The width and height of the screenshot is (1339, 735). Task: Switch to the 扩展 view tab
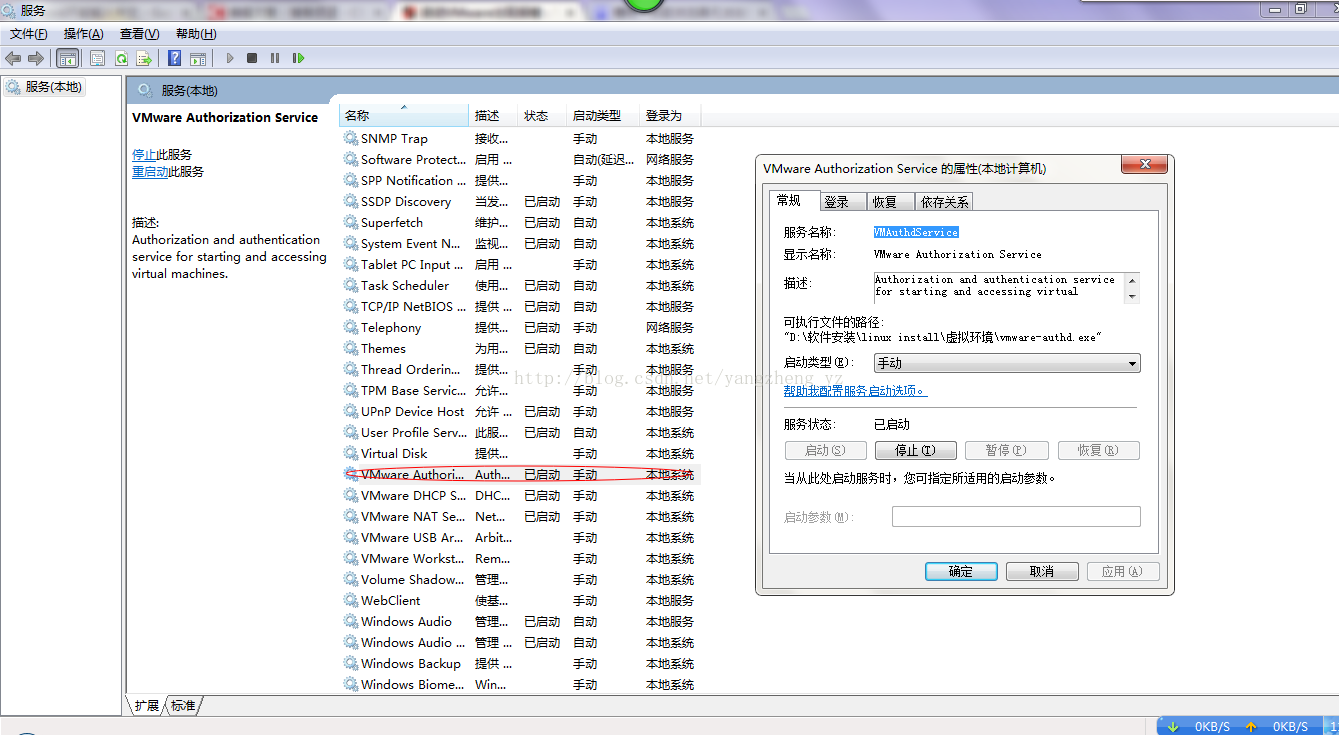(147, 705)
